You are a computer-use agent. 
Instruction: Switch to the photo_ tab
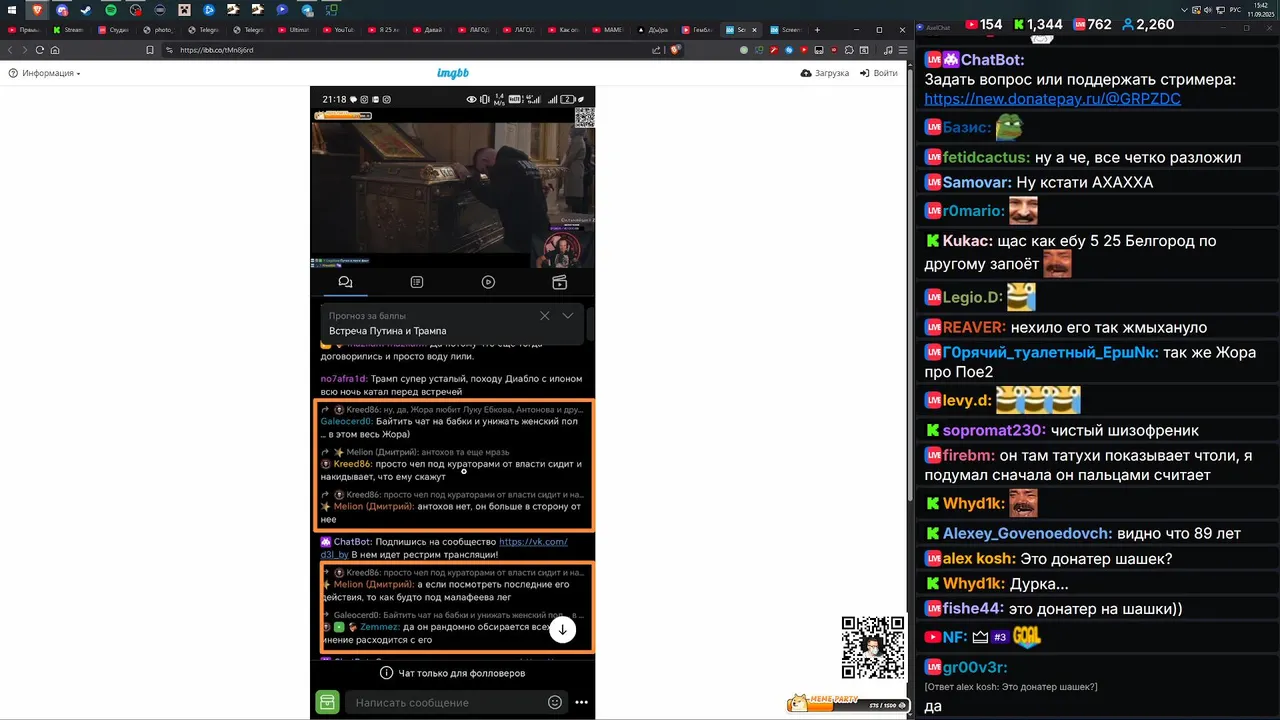pos(158,30)
